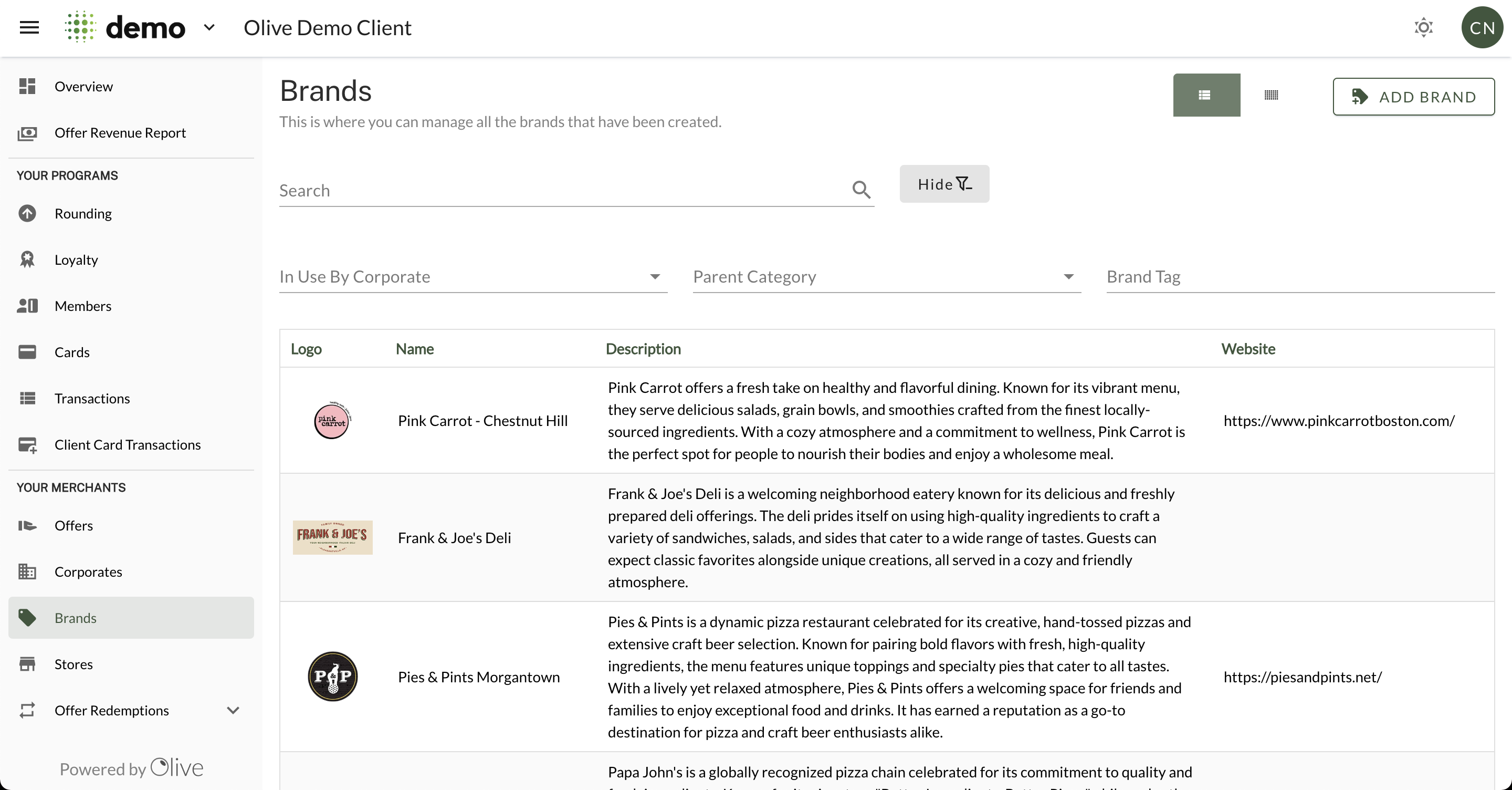Image resolution: width=1512 pixels, height=790 pixels.
Task: Click the Logo column header
Action: [307, 349]
